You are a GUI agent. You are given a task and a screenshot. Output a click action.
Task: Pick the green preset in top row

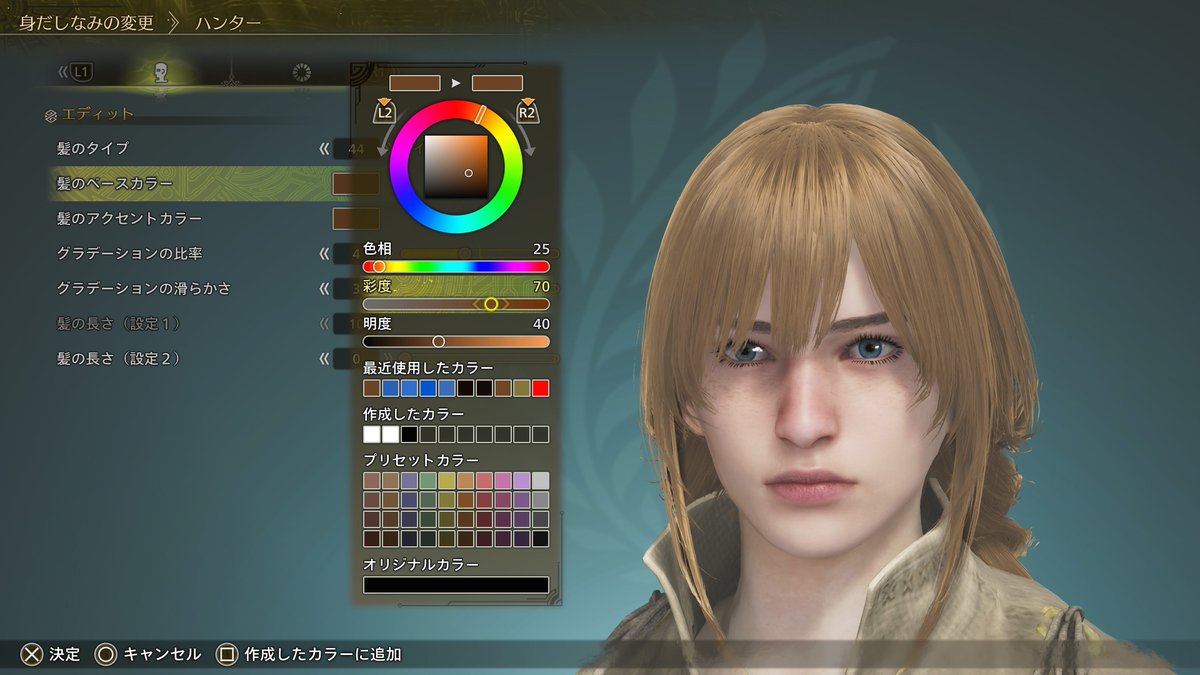pyautogui.click(x=428, y=481)
